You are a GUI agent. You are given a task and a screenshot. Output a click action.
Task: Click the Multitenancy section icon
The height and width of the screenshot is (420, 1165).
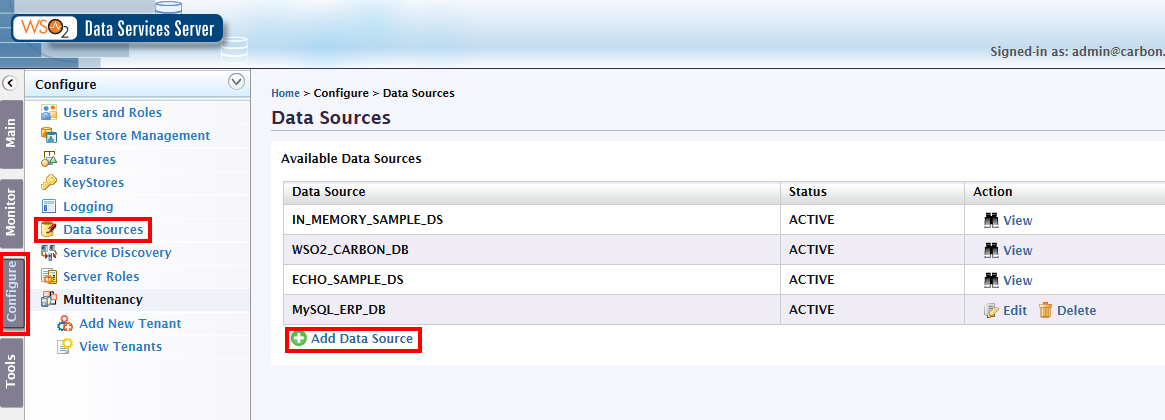point(49,300)
